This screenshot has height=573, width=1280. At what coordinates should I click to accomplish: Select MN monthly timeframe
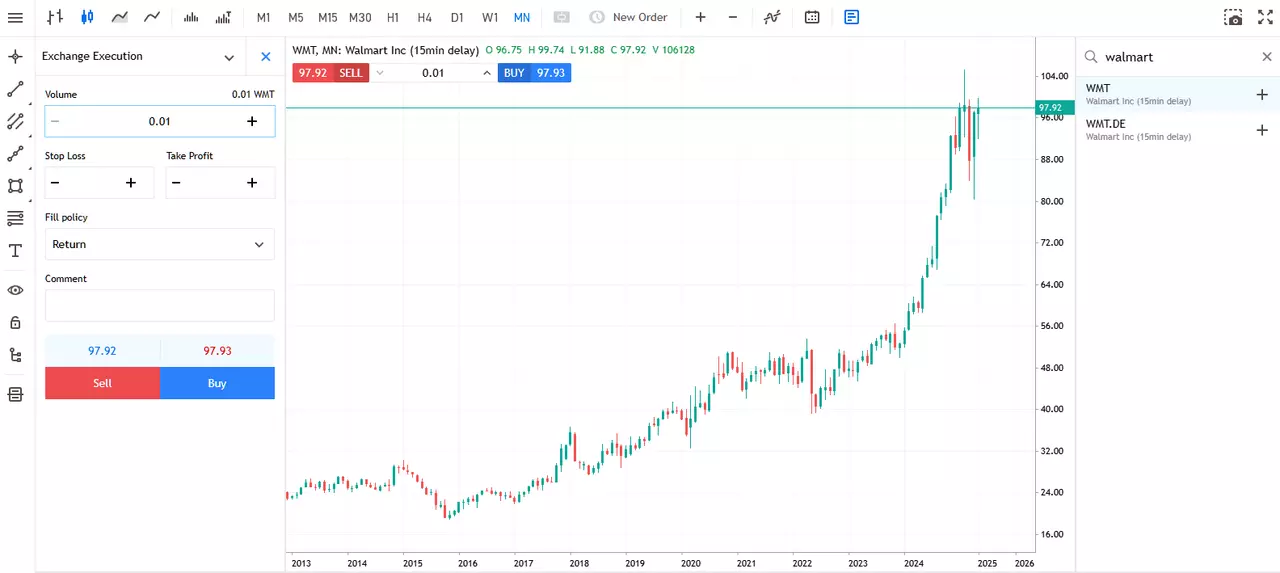[522, 17]
